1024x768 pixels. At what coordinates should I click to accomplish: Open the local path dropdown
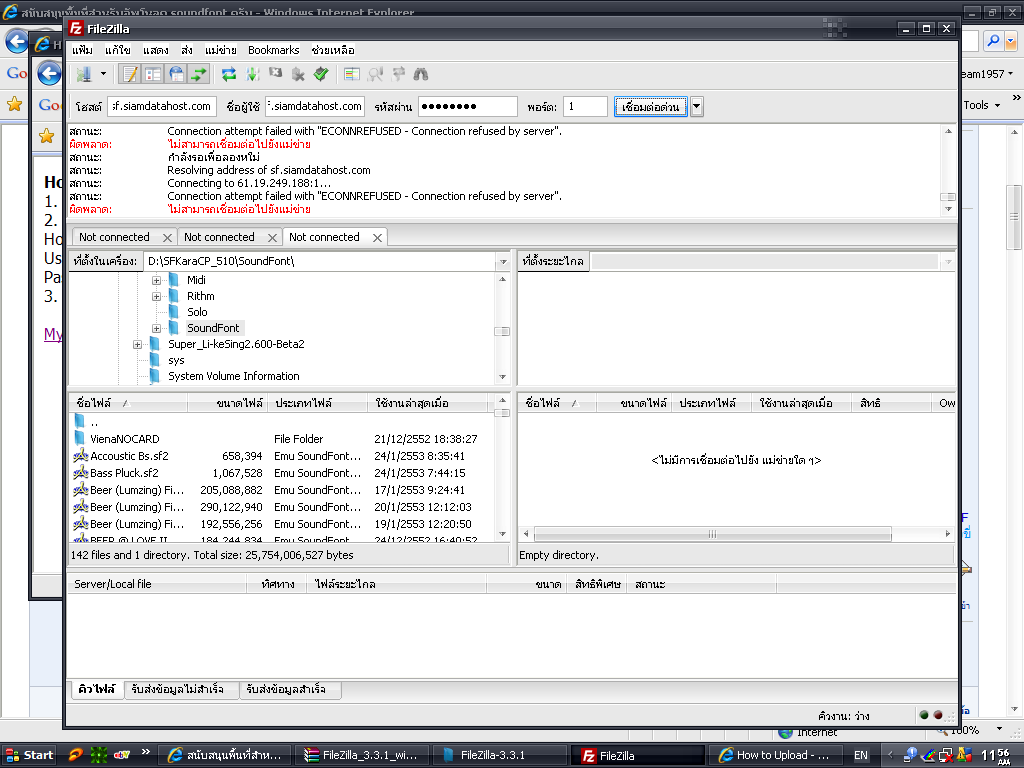pos(503,261)
